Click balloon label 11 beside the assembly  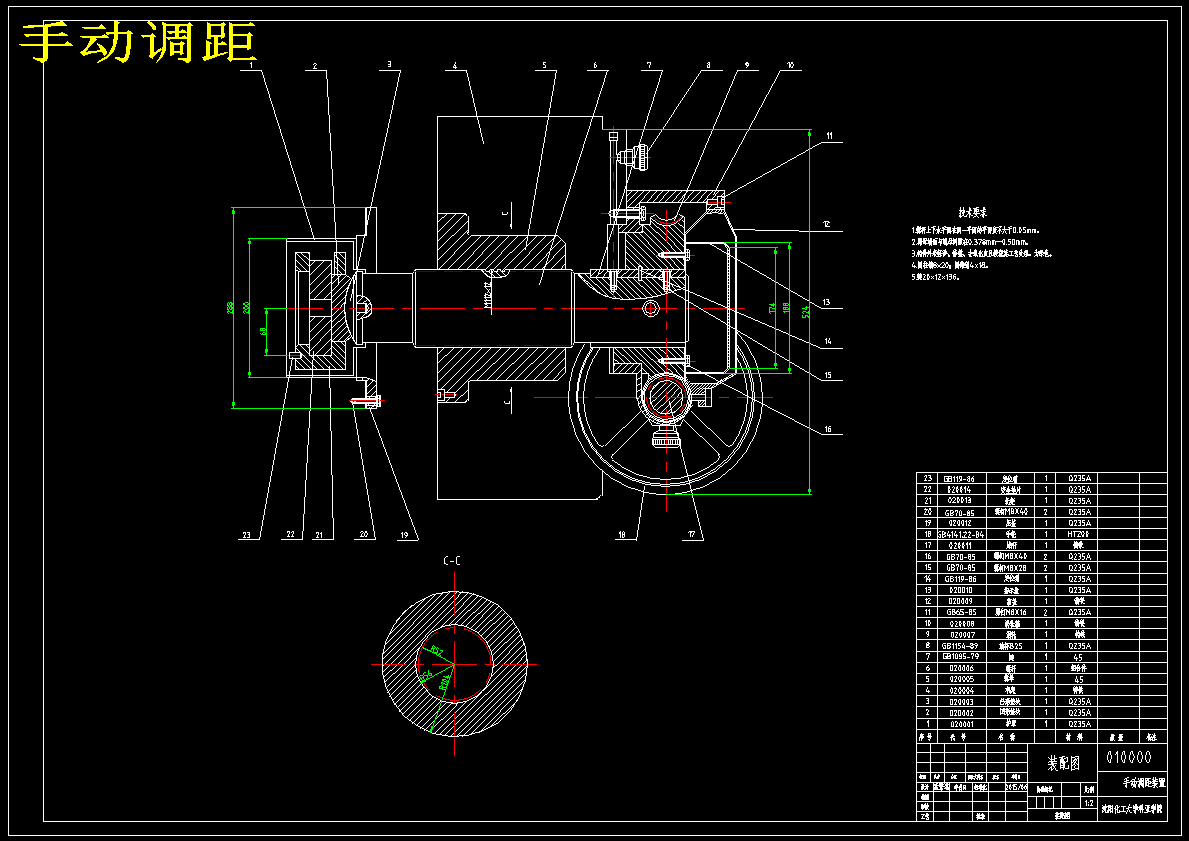coord(830,136)
